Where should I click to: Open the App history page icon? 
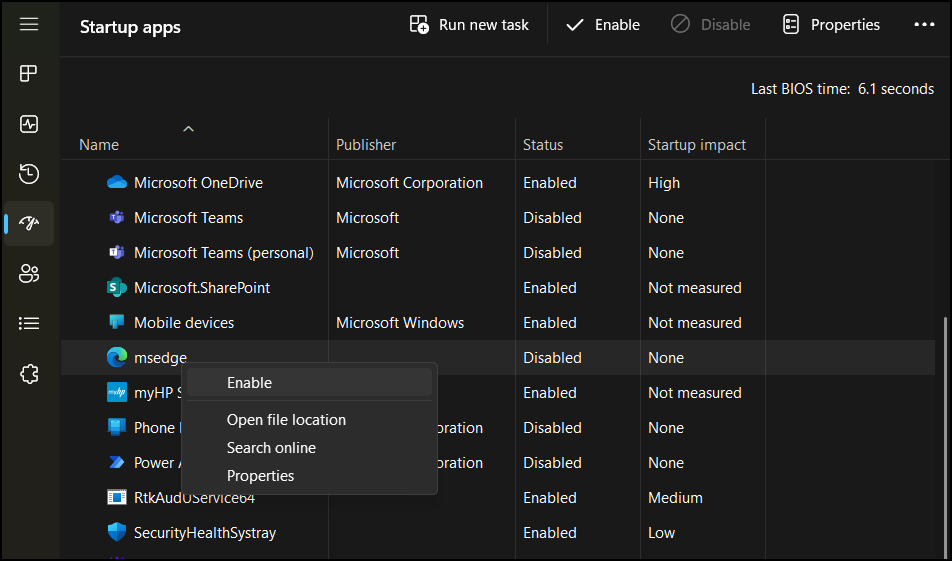point(29,174)
